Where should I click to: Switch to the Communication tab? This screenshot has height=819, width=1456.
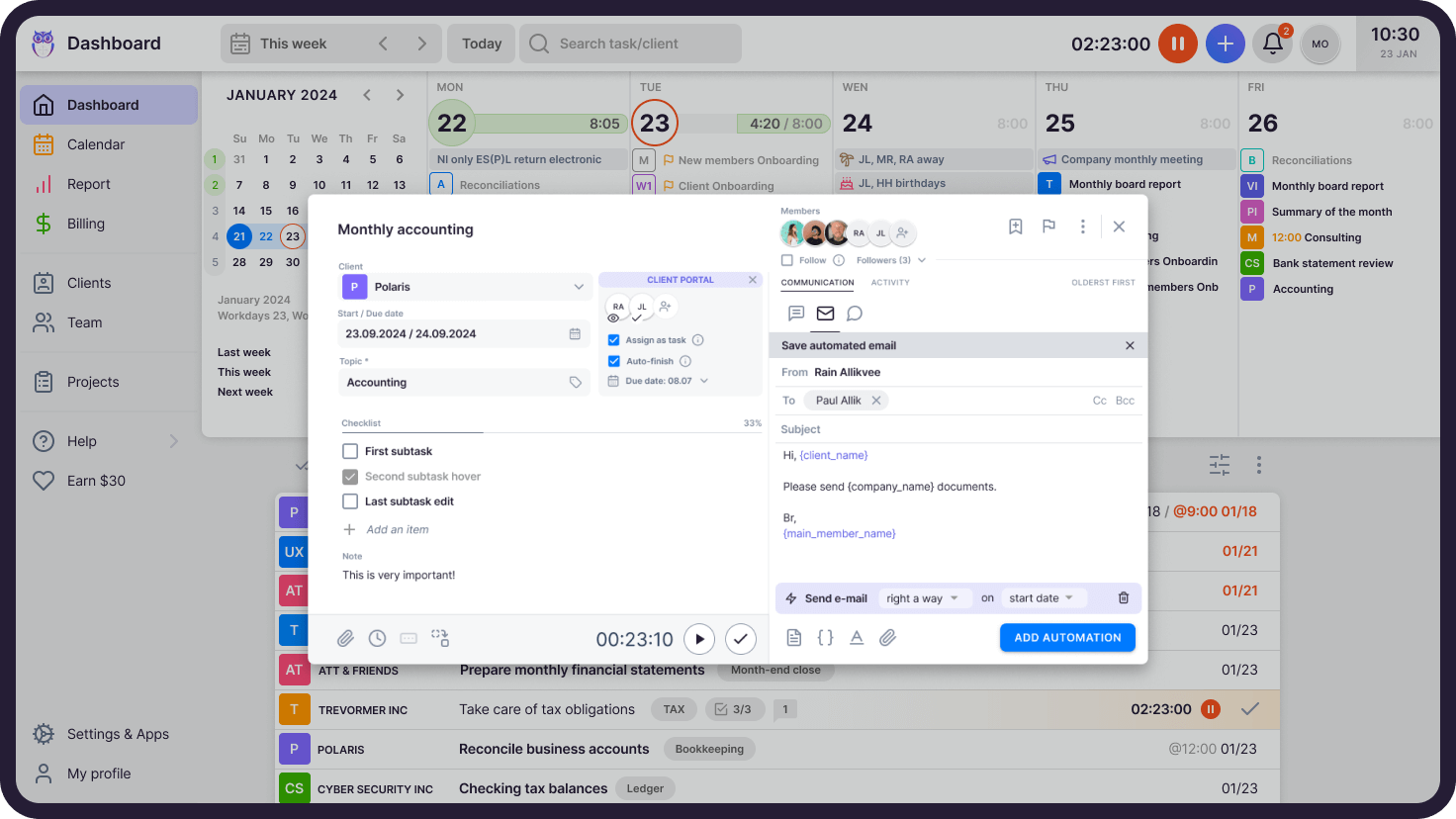(817, 283)
